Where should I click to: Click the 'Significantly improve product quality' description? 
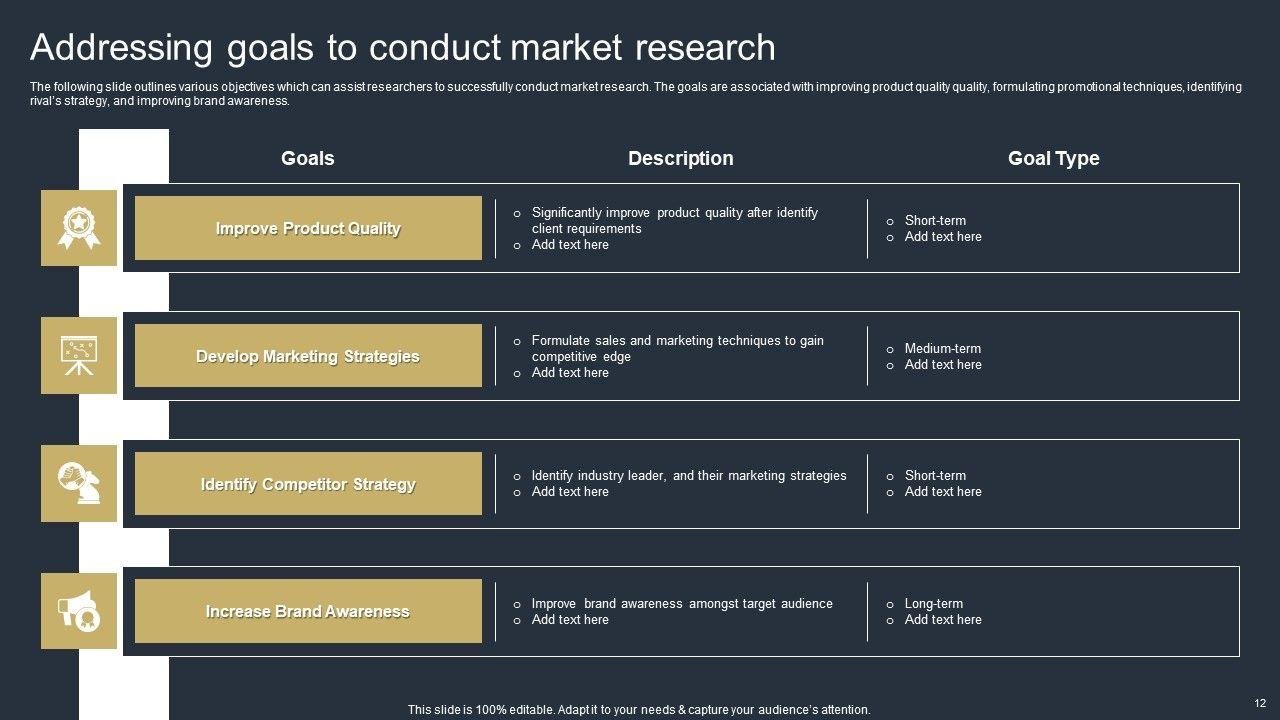pyautogui.click(x=674, y=220)
